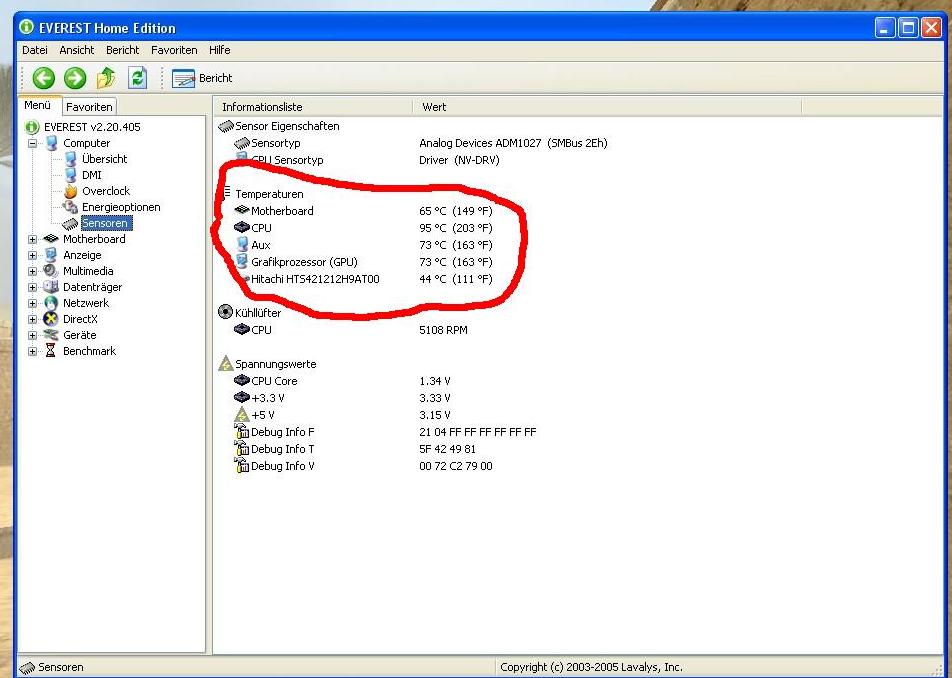952x678 pixels.
Task: Click the Anzeige monitor icon
Action: pos(51,255)
